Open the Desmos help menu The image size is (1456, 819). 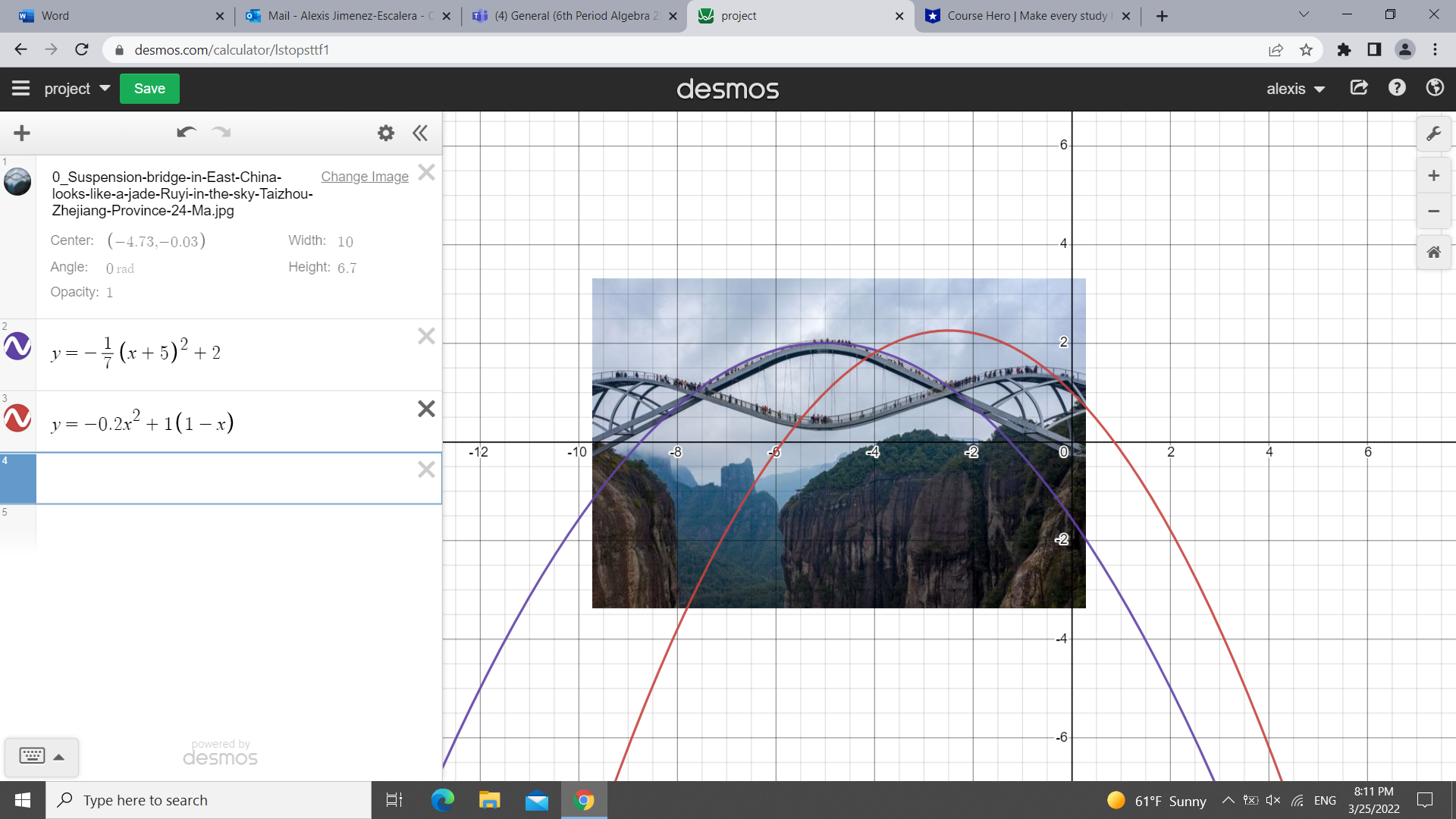point(1397,88)
